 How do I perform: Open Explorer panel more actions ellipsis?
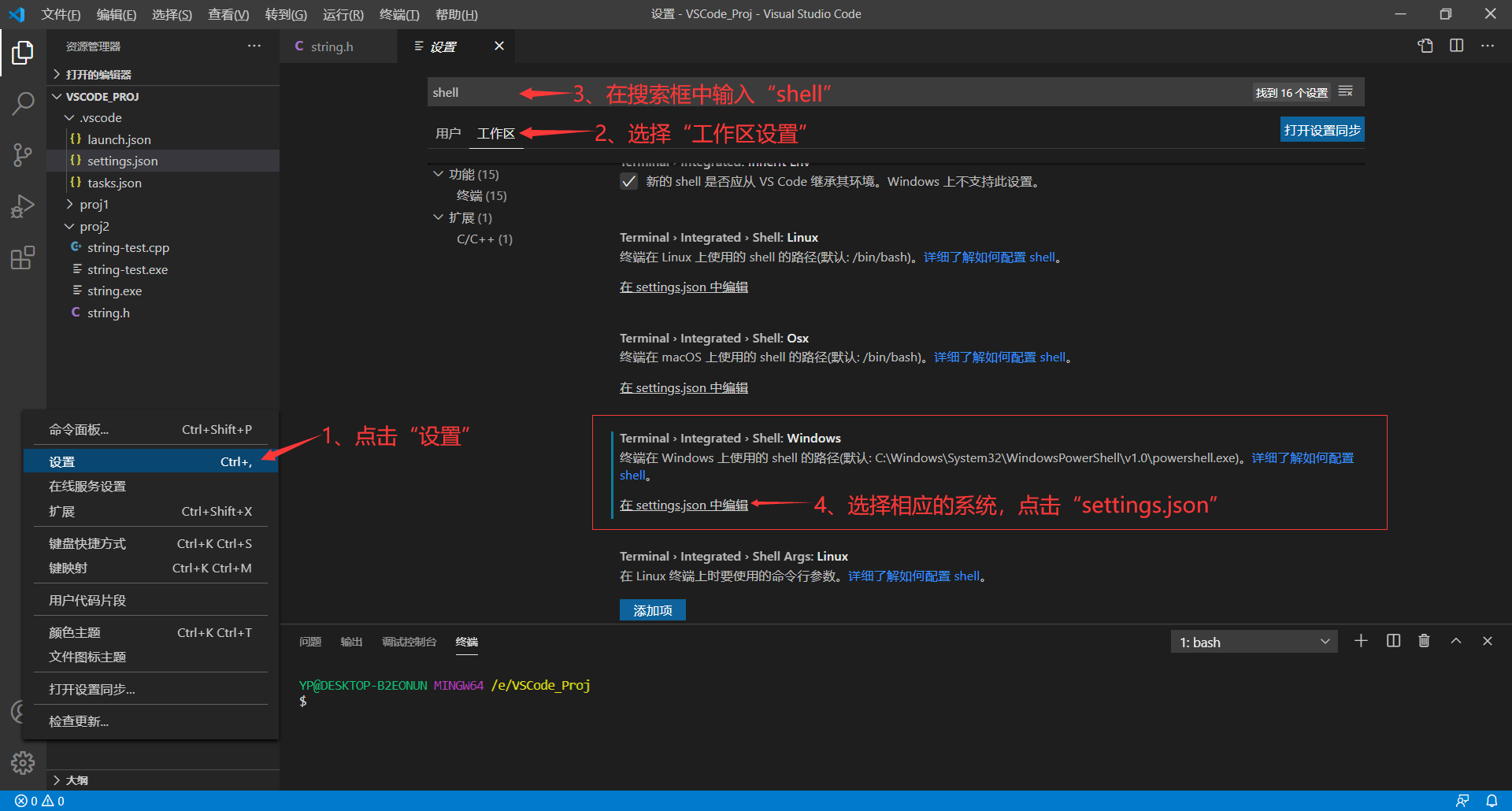(254, 46)
